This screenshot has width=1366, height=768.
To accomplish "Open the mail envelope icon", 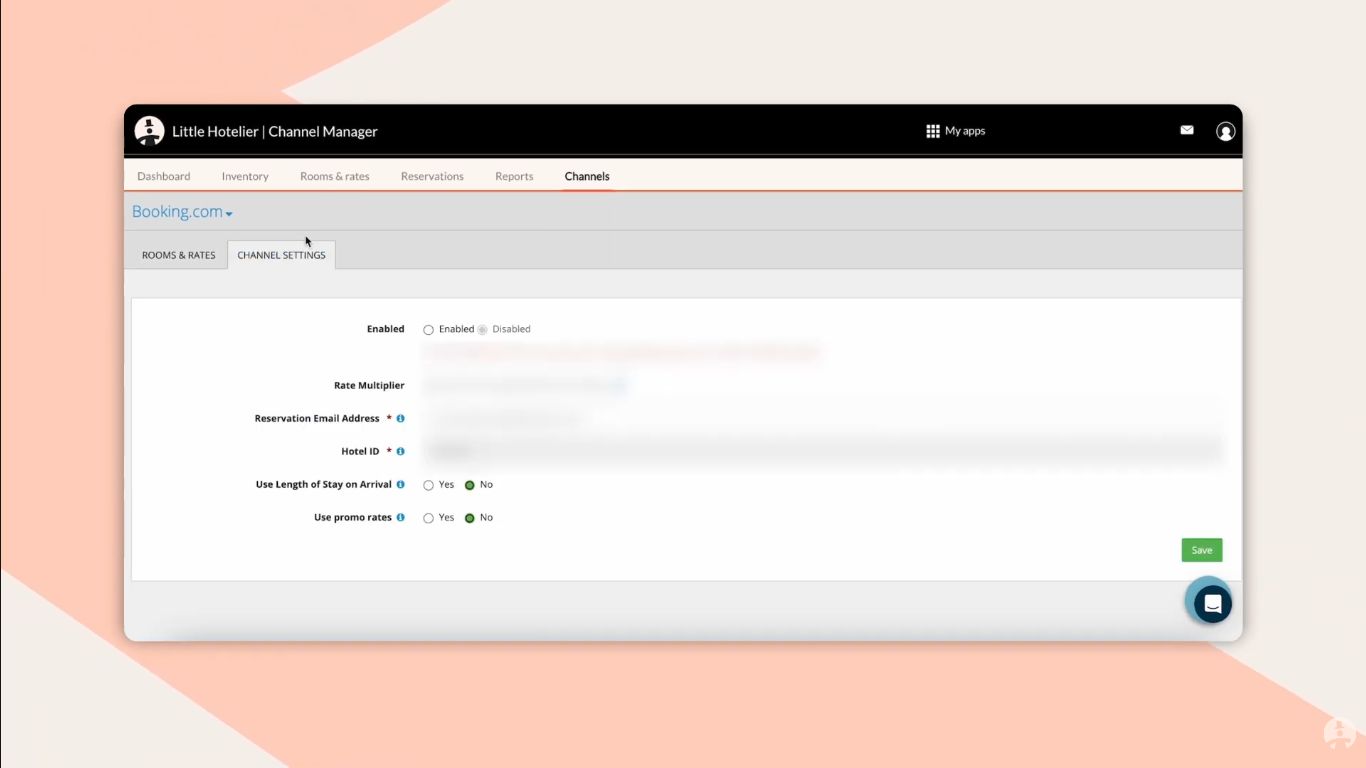I will click(x=1187, y=130).
